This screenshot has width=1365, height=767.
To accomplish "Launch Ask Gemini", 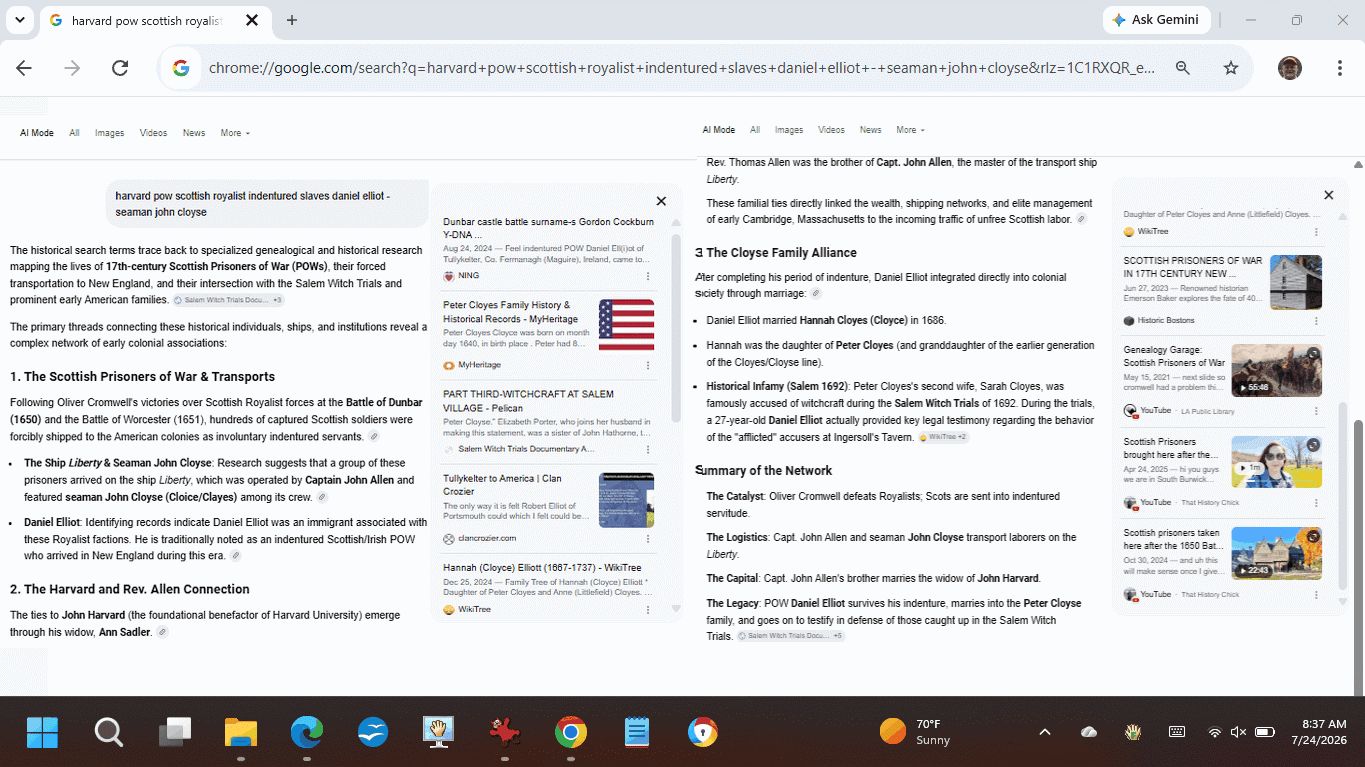I will coord(1157,20).
